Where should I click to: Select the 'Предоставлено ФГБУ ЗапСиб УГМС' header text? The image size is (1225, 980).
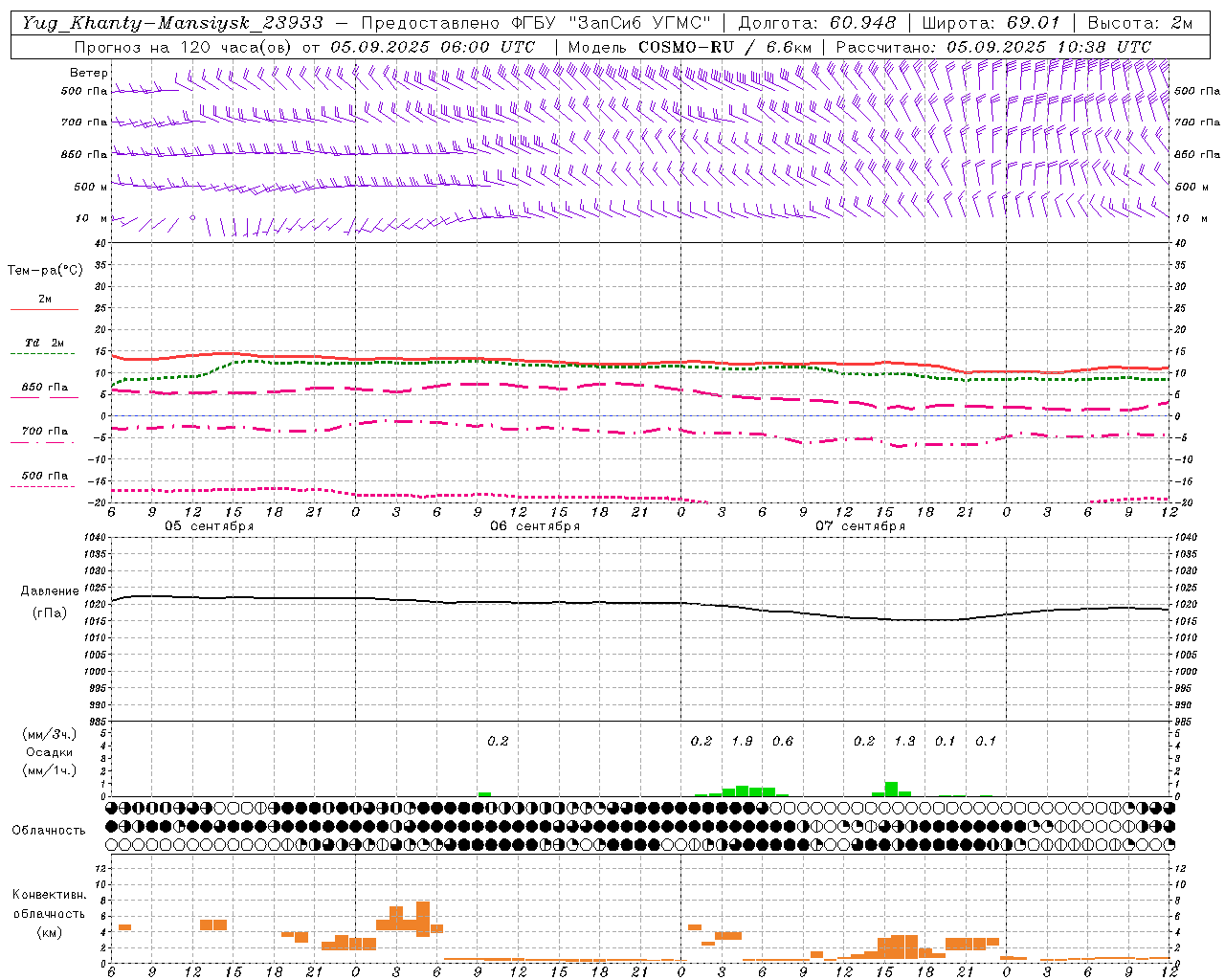(537, 22)
